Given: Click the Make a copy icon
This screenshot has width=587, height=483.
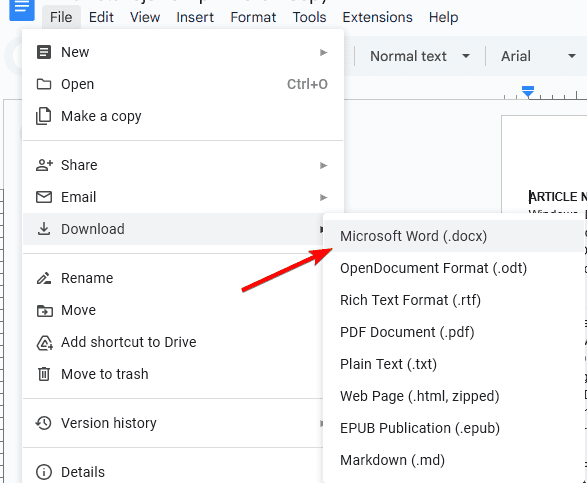Looking at the screenshot, I should pos(43,116).
